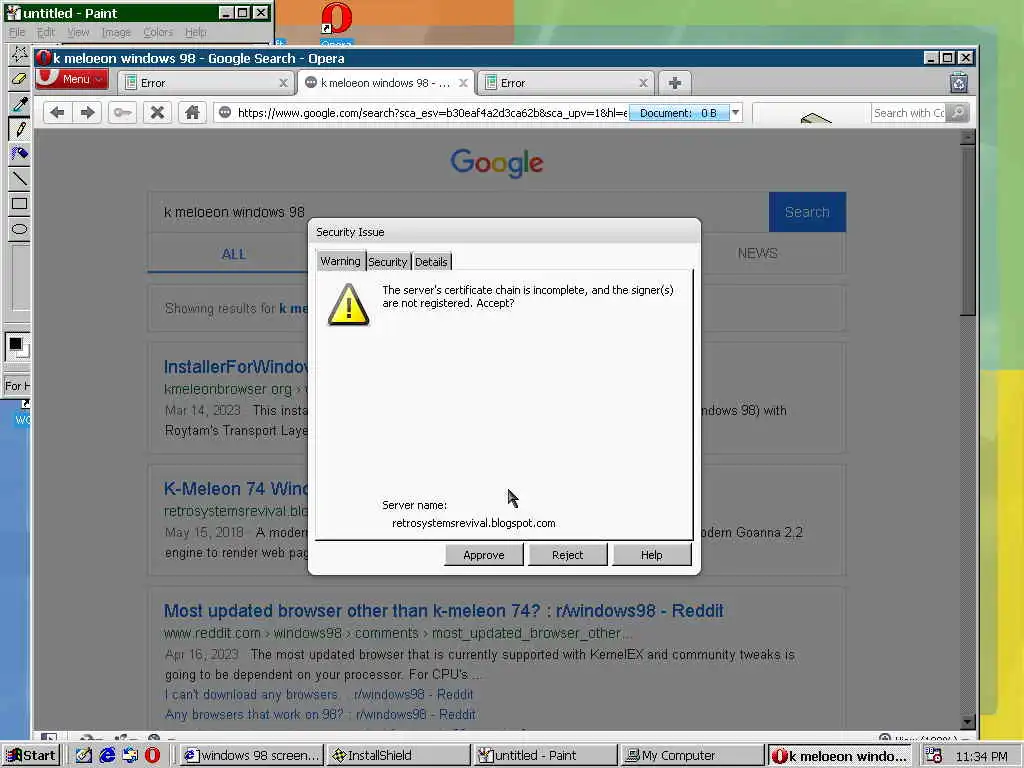Select the k meloeon windows 98 tab

(x=386, y=83)
